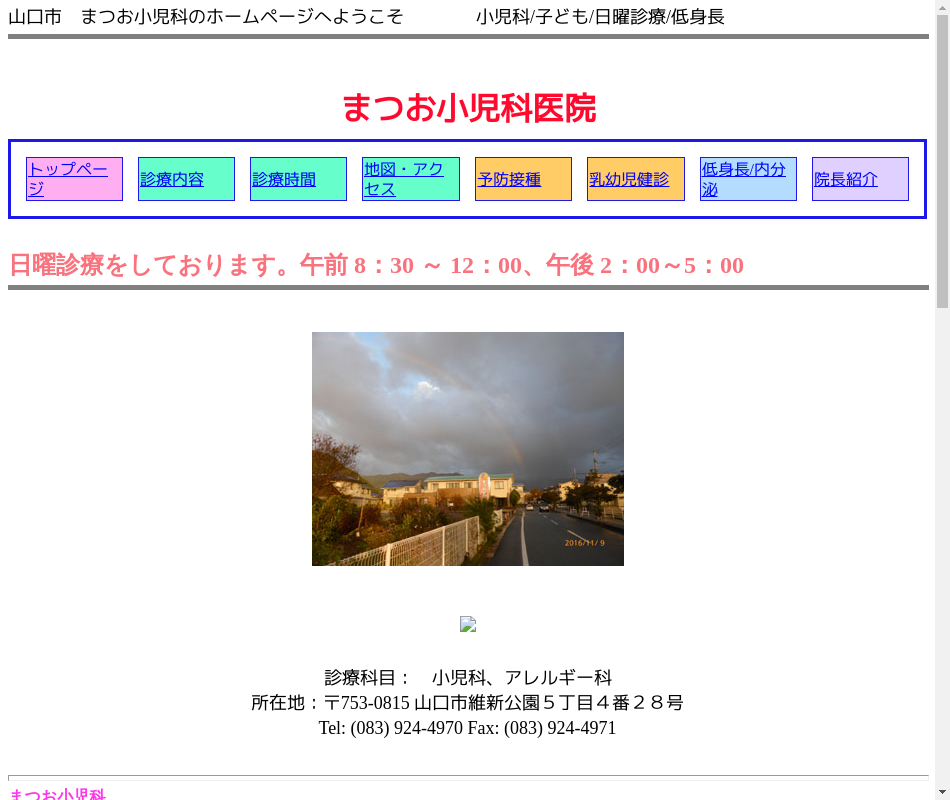
Task: Click the 山口市 welcome text at top
Action: pyautogui.click(x=206, y=17)
